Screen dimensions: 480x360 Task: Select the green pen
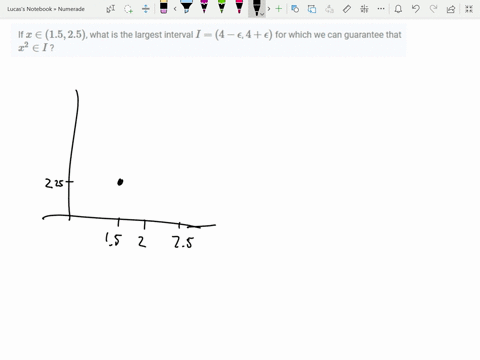click(222, 7)
